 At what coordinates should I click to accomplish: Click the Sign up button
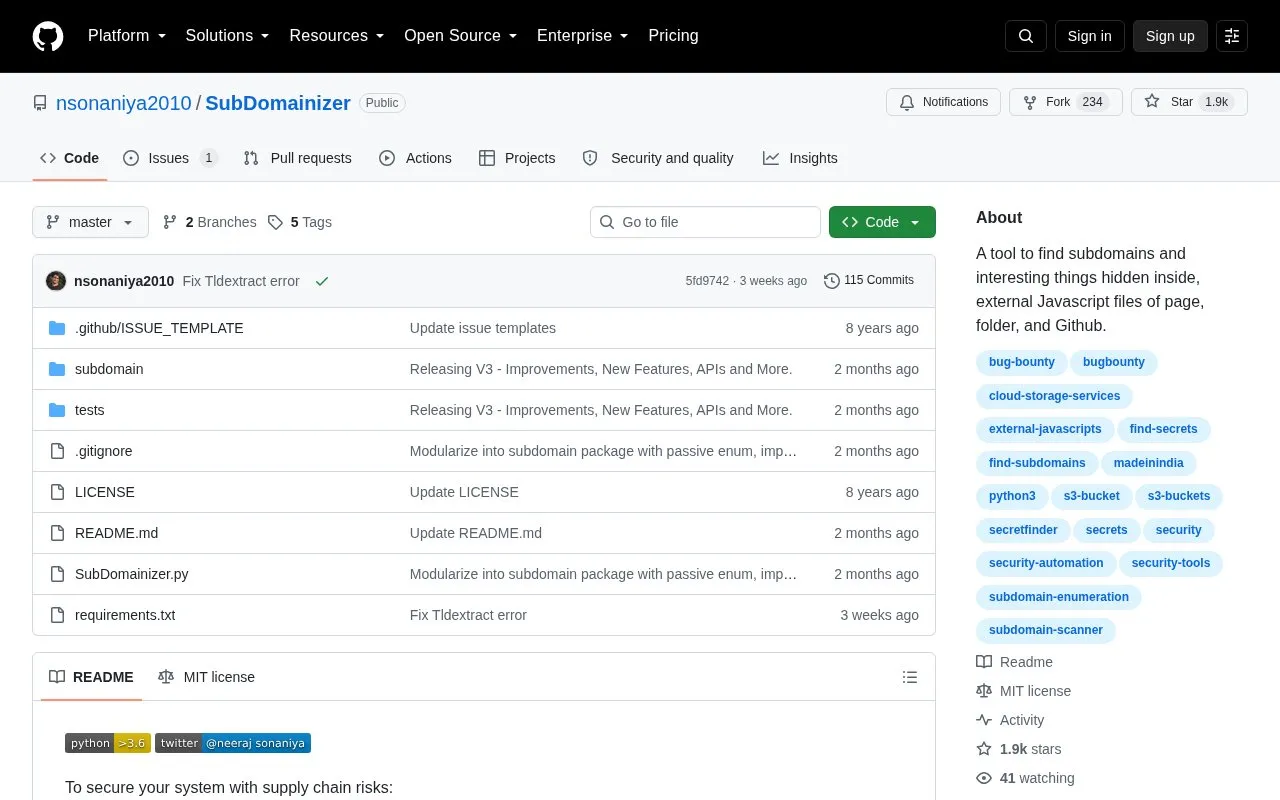[1170, 36]
